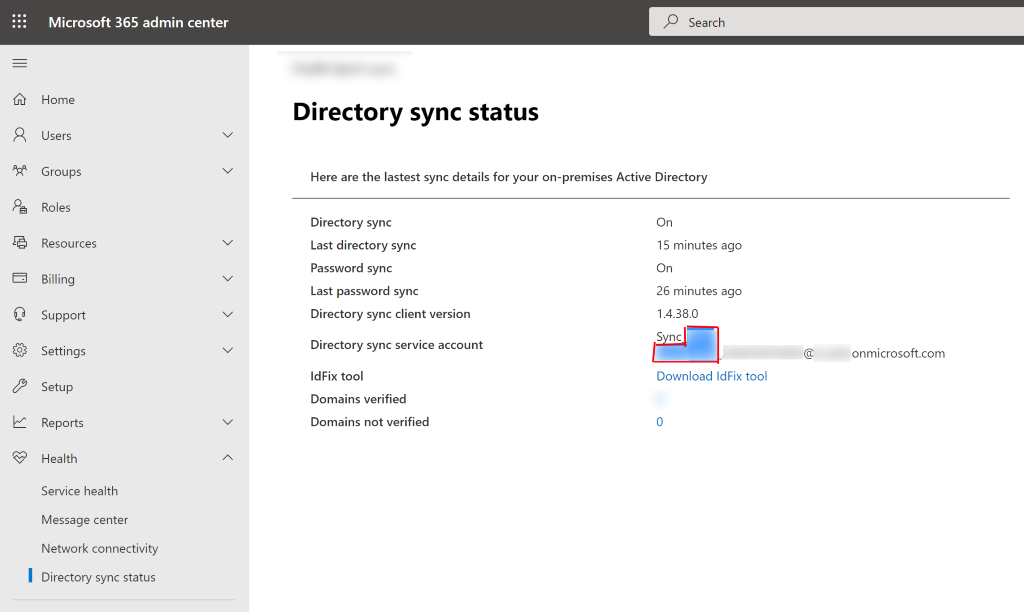
Task: Click the Reports chart icon
Action: (x=20, y=423)
